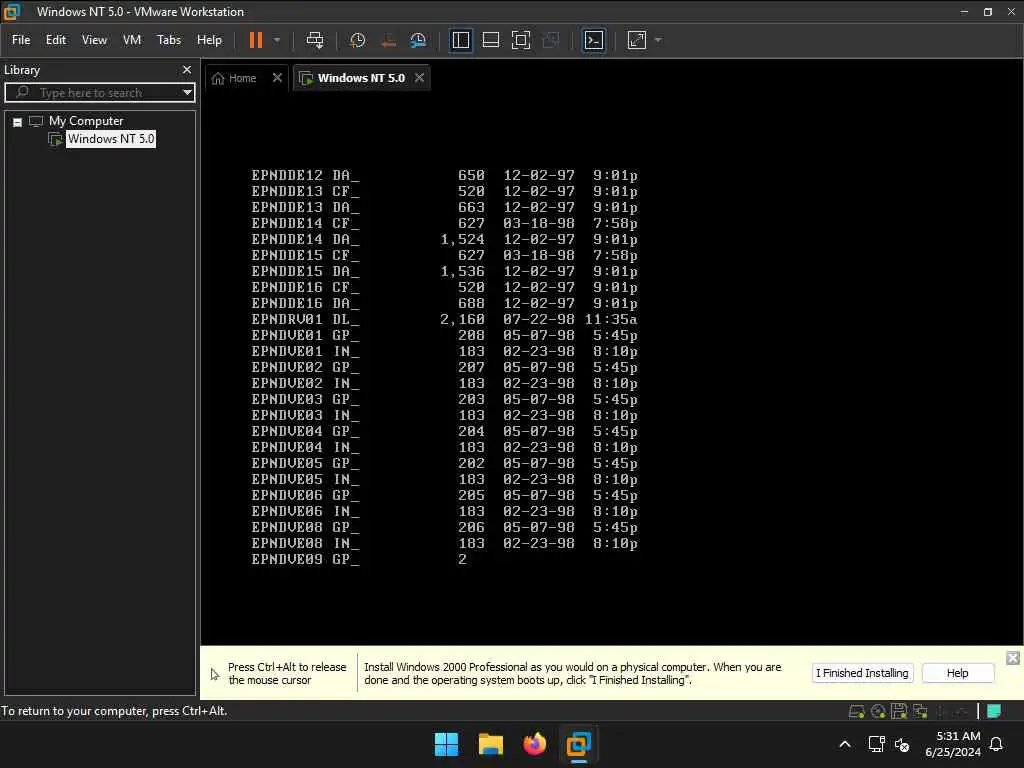Viewport: 1024px width, 768px height.
Task: Open the stretch display dropdown arrow
Action: pyautogui.click(x=658, y=40)
